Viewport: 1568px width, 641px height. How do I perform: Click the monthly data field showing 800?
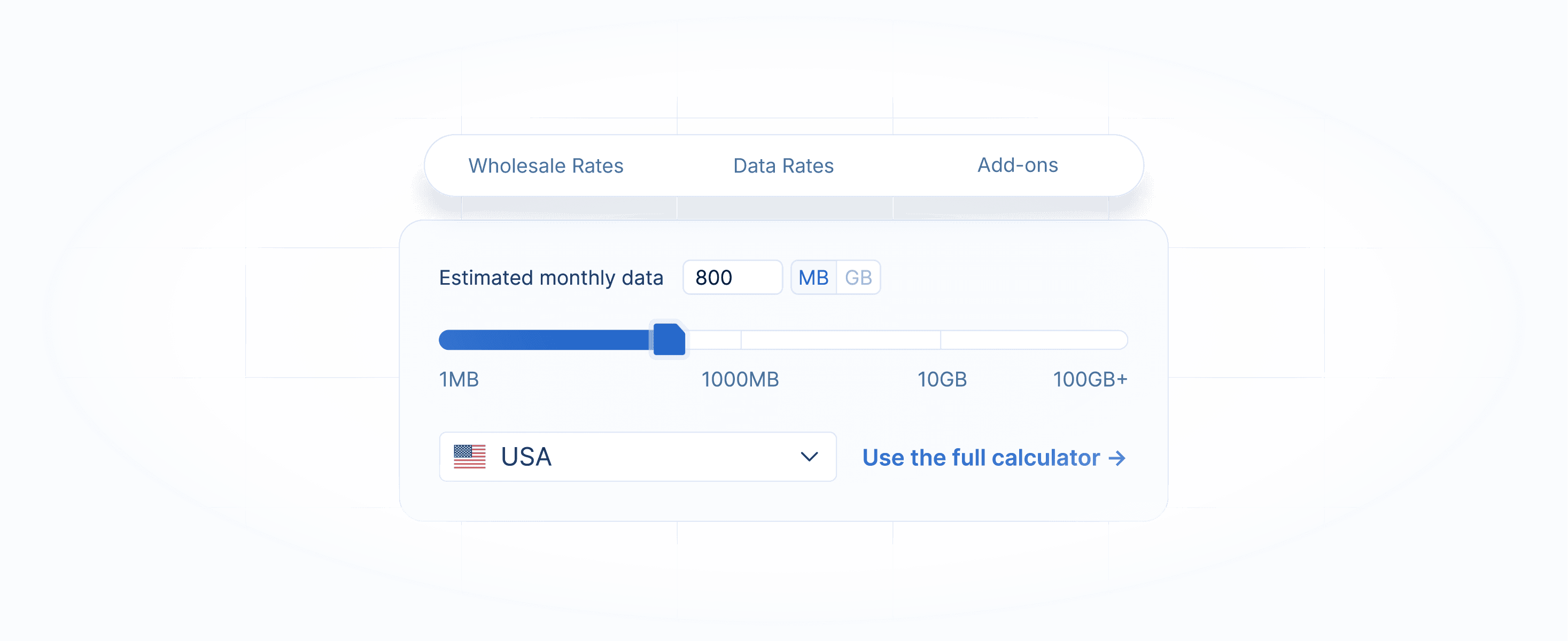[x=732, y=277]
